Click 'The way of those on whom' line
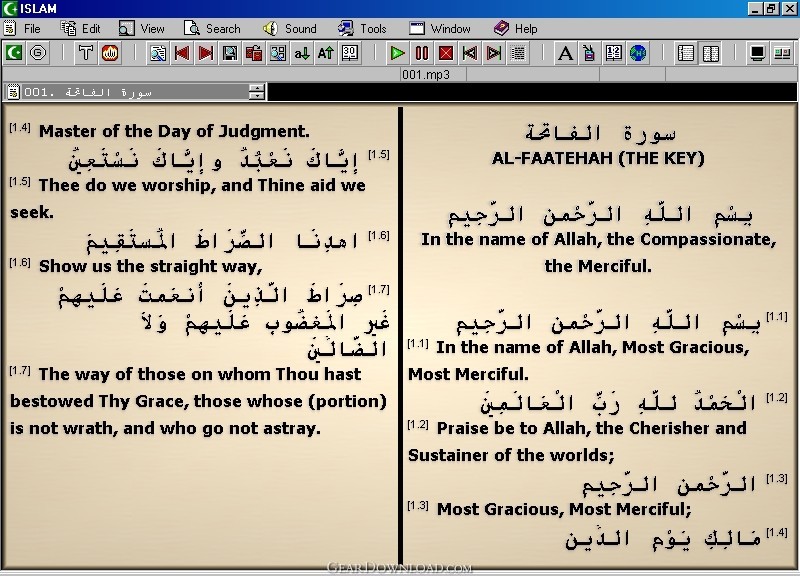Screen dimensions: 800x576 [200, 374]
